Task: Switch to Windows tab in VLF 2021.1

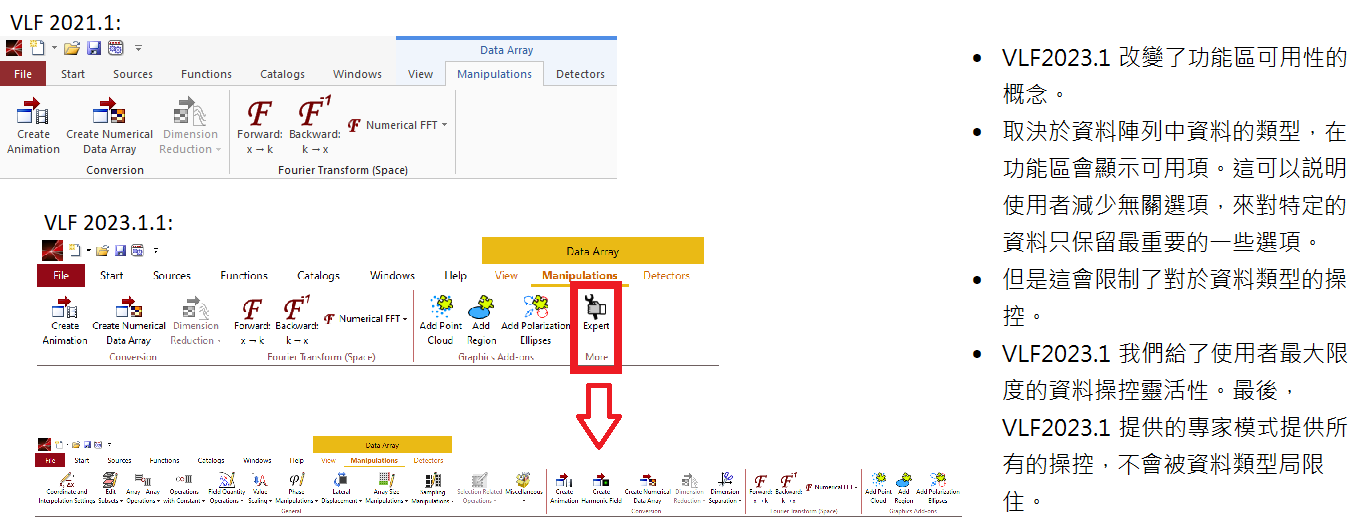Action: click(x=357, y=74)
